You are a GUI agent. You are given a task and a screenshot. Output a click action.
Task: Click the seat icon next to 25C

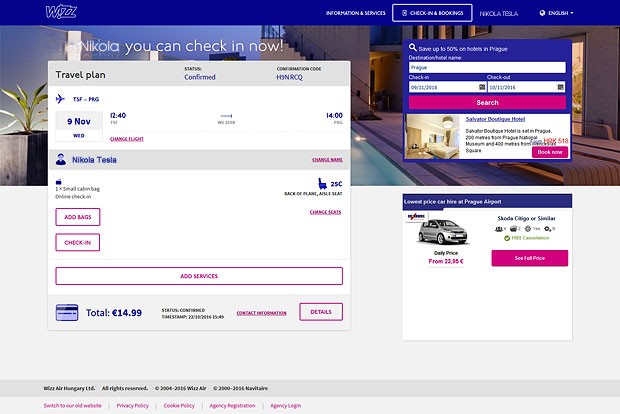(322, 183)
